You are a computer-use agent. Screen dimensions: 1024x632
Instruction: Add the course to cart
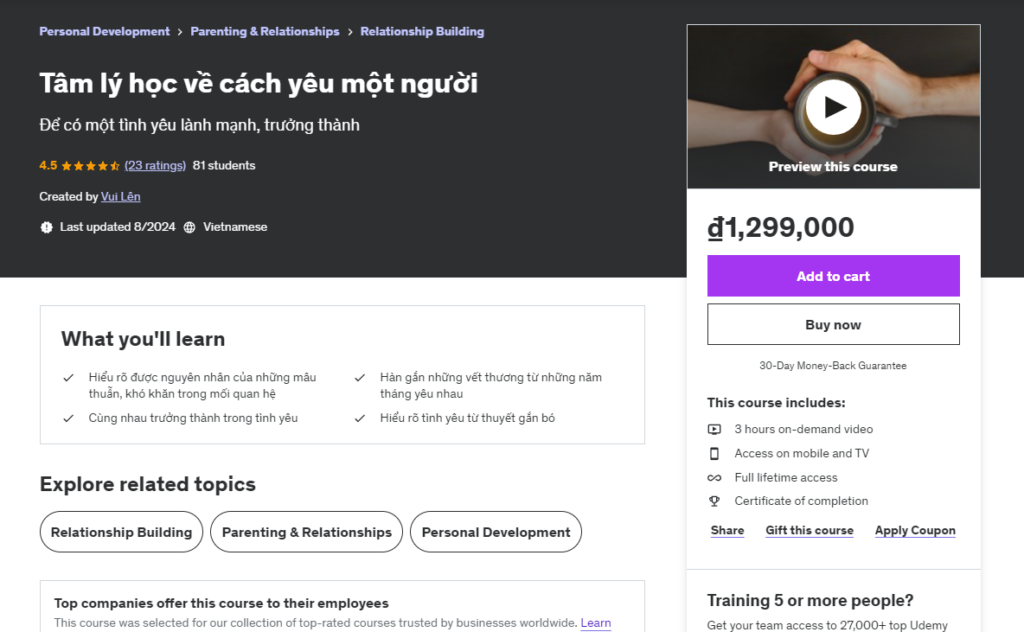[x=833, y=276]
